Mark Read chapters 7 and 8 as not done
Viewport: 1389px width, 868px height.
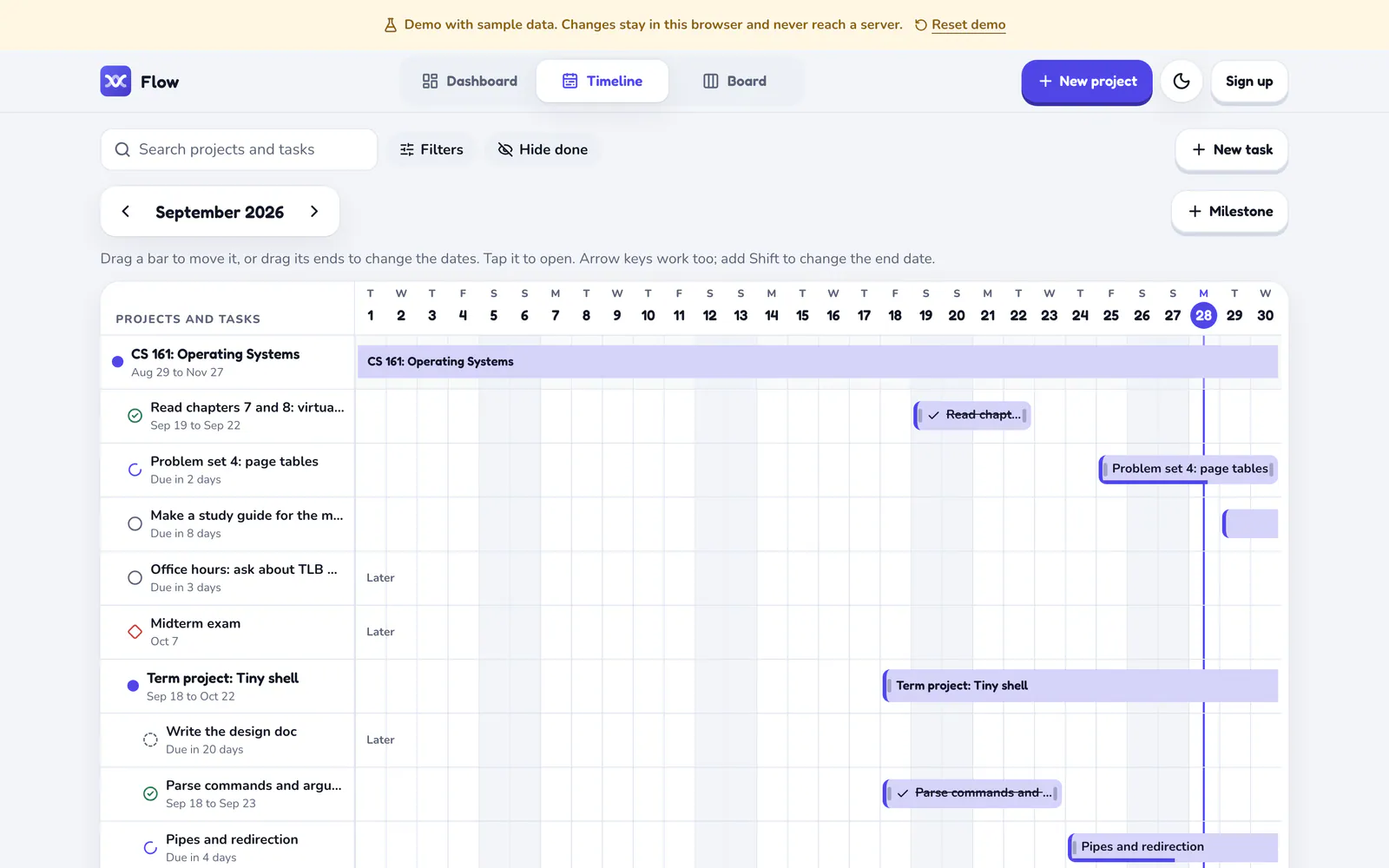point(135,416)
